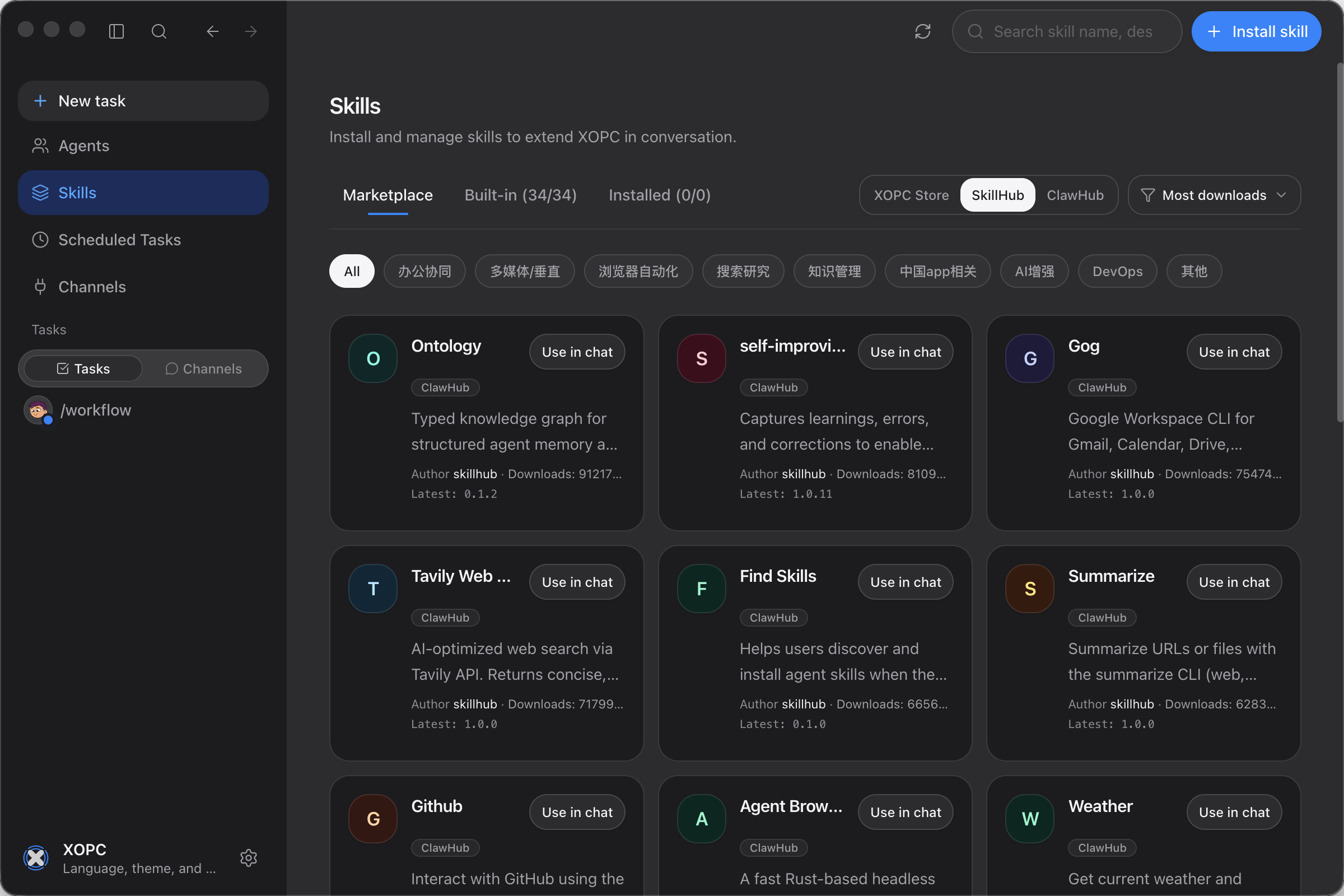Image resolution: width=1344 pixels, height=896 pixels.
Task: Open the /workflow task
Action: click(143, 410)
